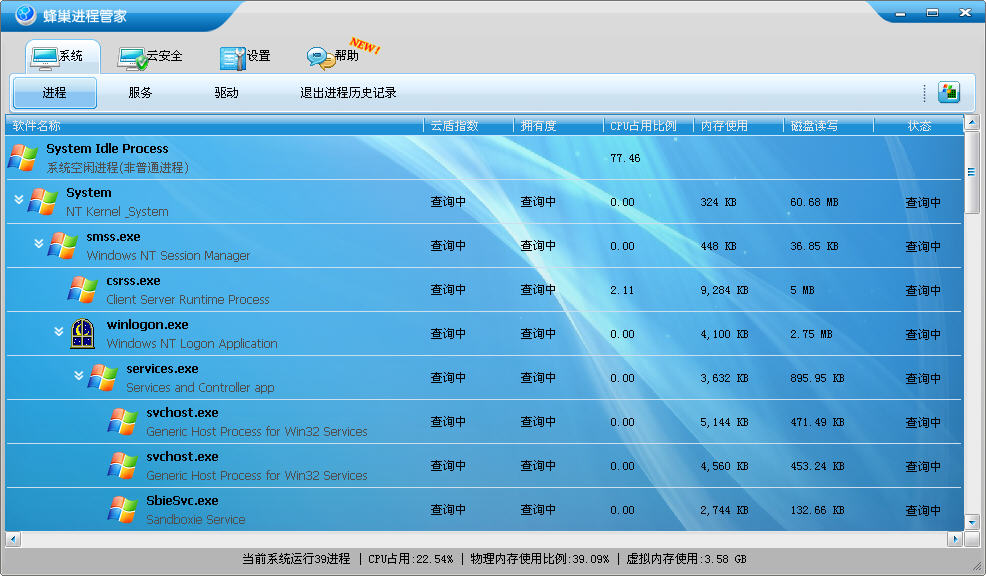Click winlogon.exe disk value 2.75 MB

pyautogui.click(x=811, y=335)
